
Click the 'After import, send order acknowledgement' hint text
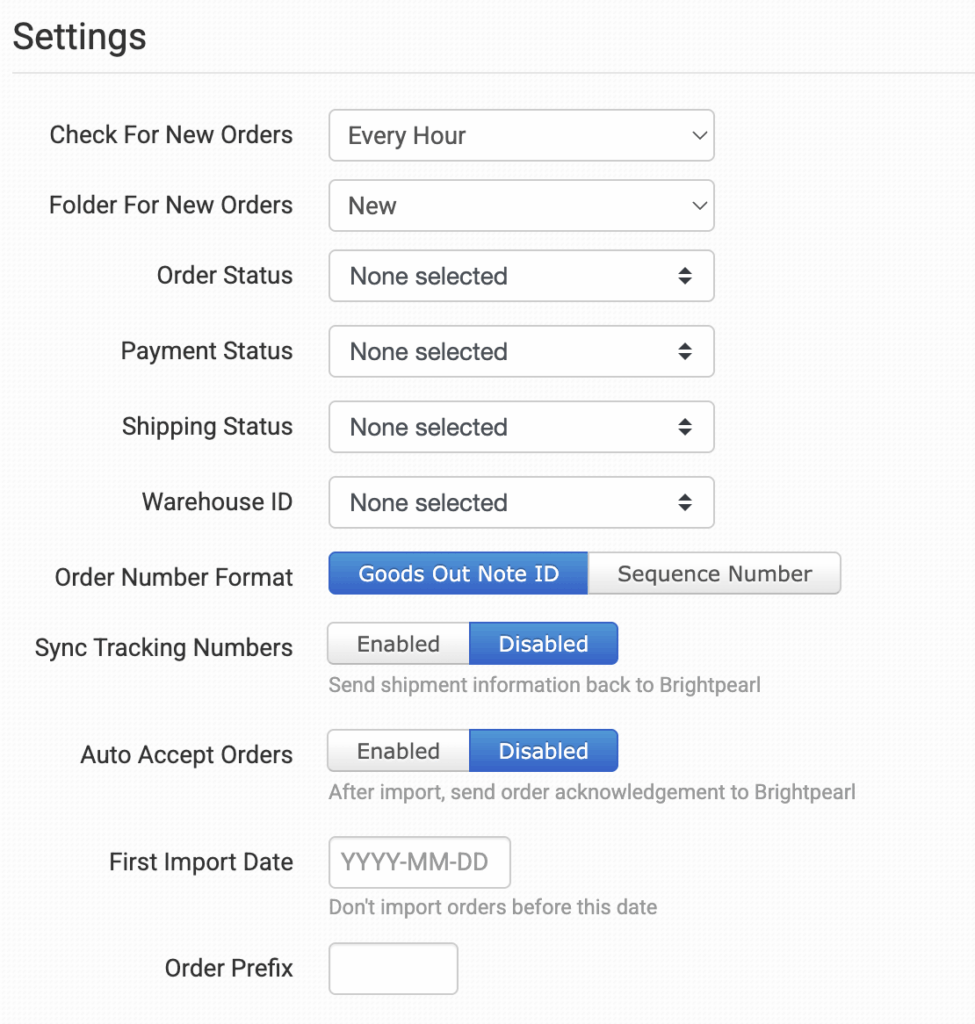coord(591,793)
